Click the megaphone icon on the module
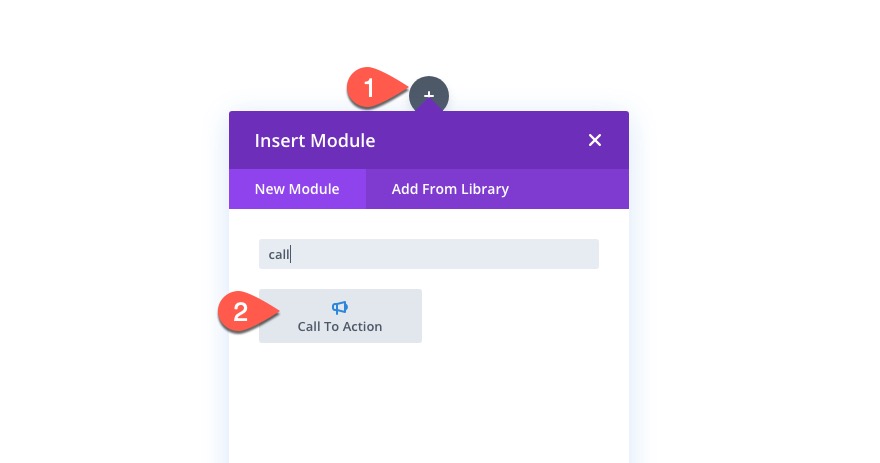 tap(340, 308)
